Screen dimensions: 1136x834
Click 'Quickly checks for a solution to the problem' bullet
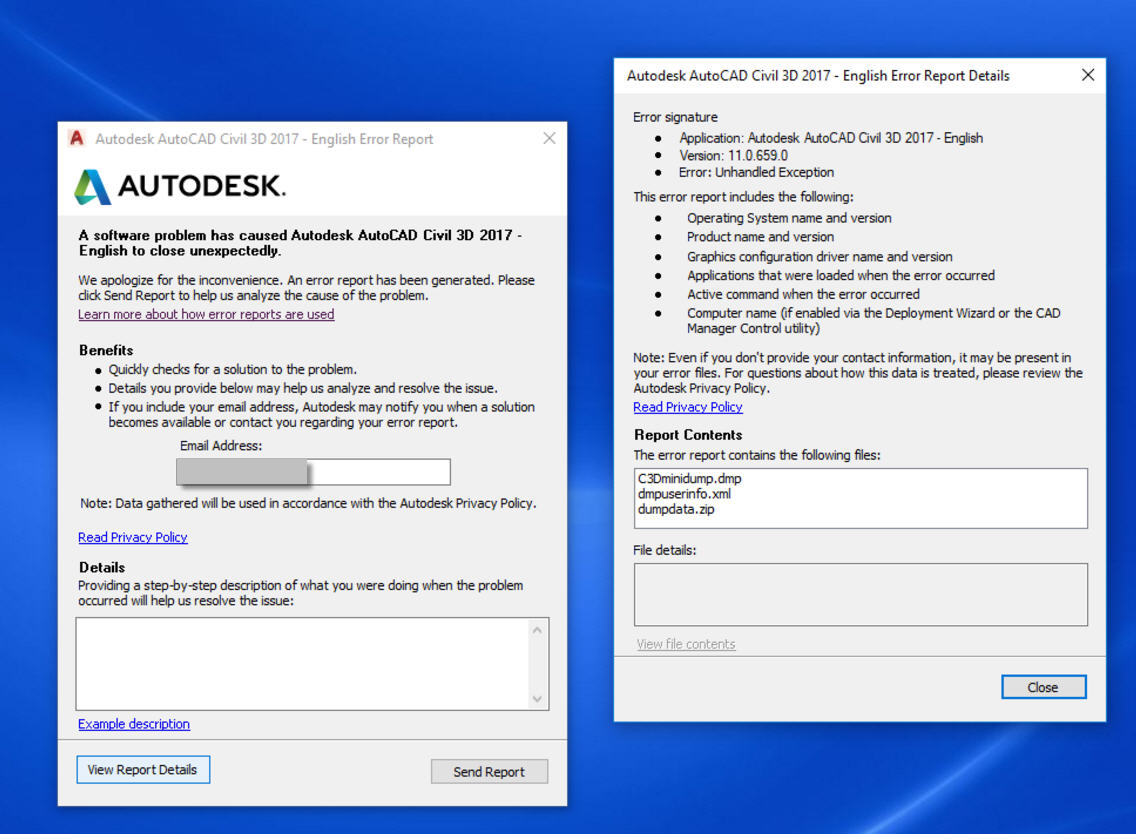pyautogui.click(x=233, y=370)
